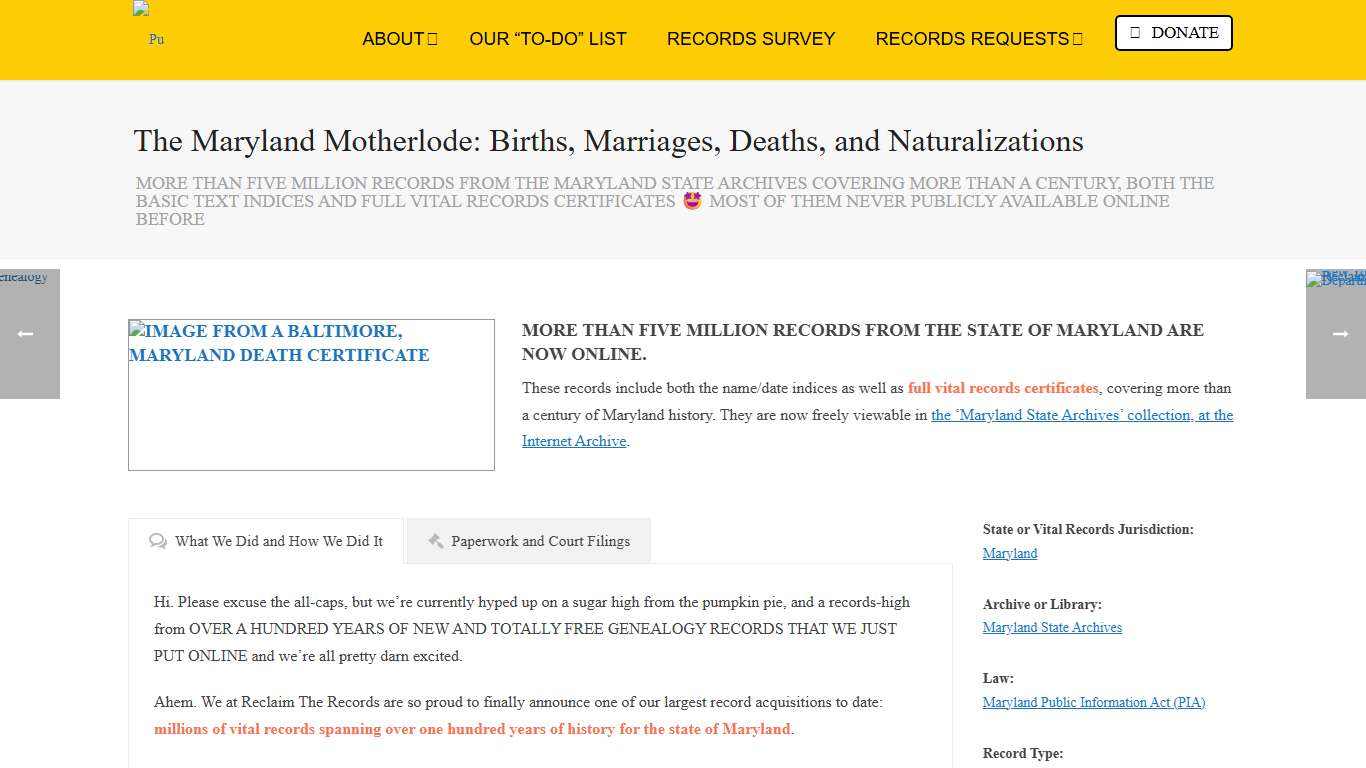Screen dimensions: 1366x768
Task: Open the 'full vital records certificates' link
Action: tap(1002, 388)
